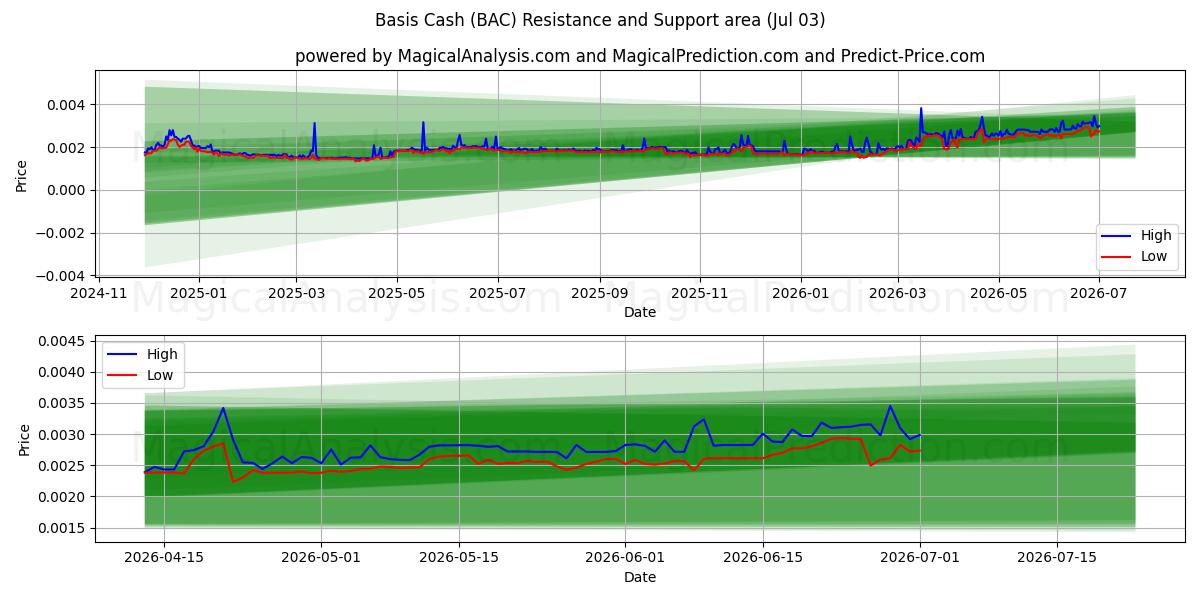Click the top chart x-axis label '2025-09'

coord(599,293)
